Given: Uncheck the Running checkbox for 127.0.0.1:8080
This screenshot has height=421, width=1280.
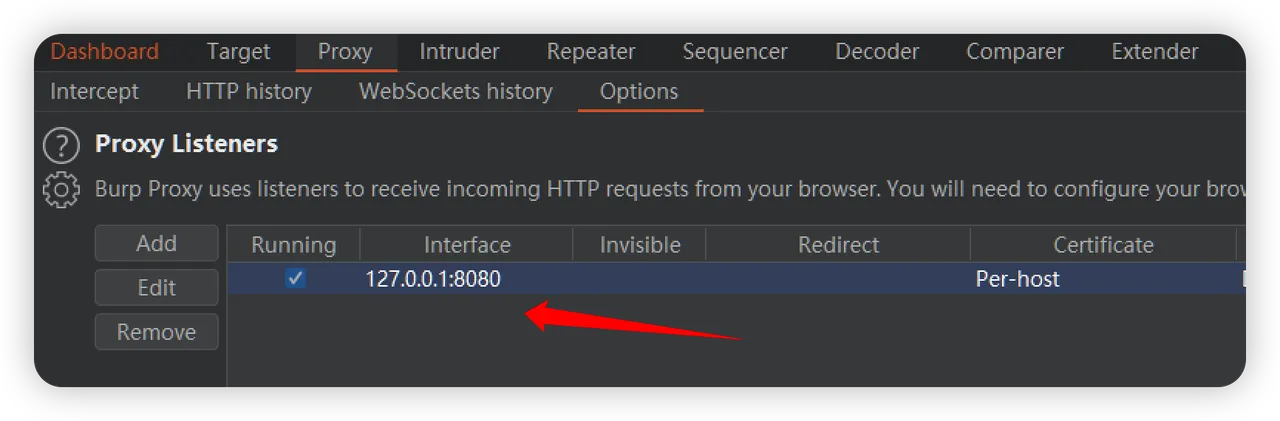Looking at the screenshot, I should point(295,279).
